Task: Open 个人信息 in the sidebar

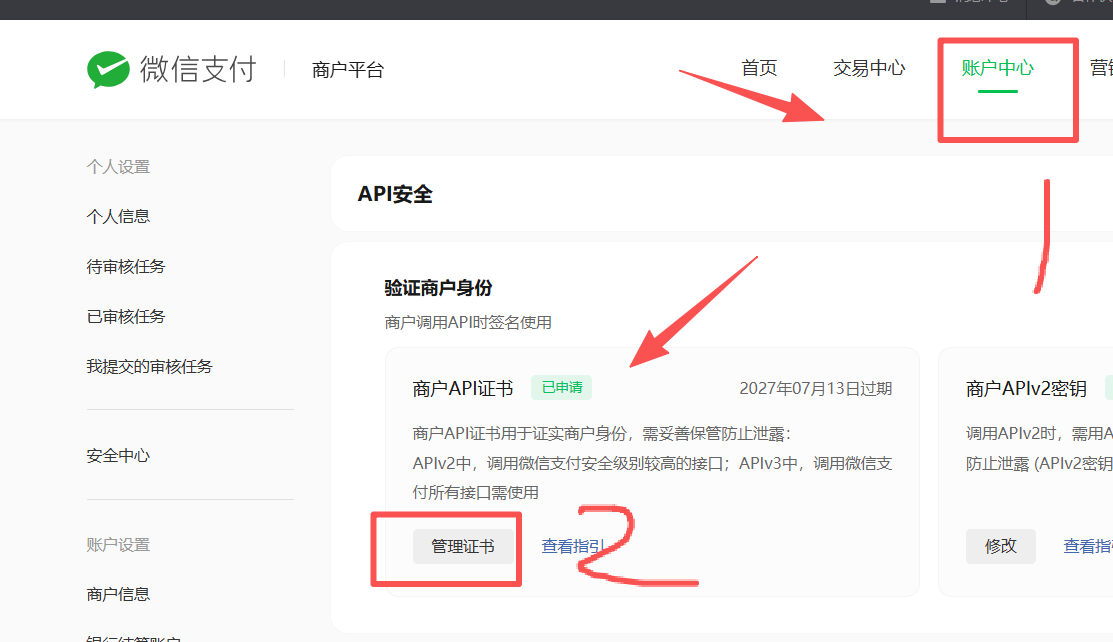Action: tap(118, 216)
